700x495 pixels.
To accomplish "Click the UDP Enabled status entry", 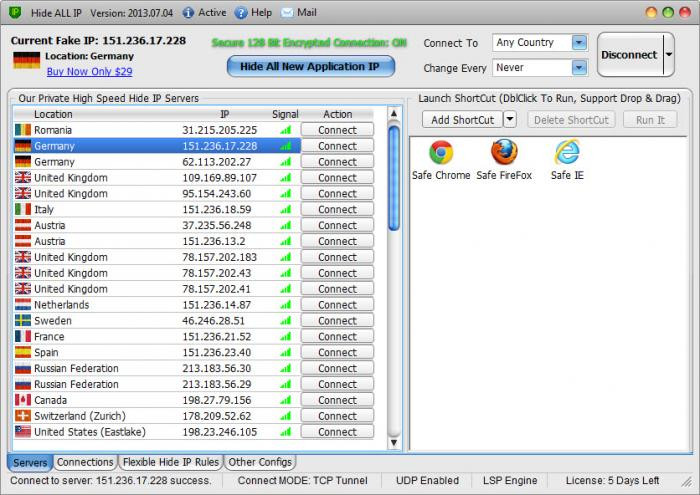I will tap(428, 481).
